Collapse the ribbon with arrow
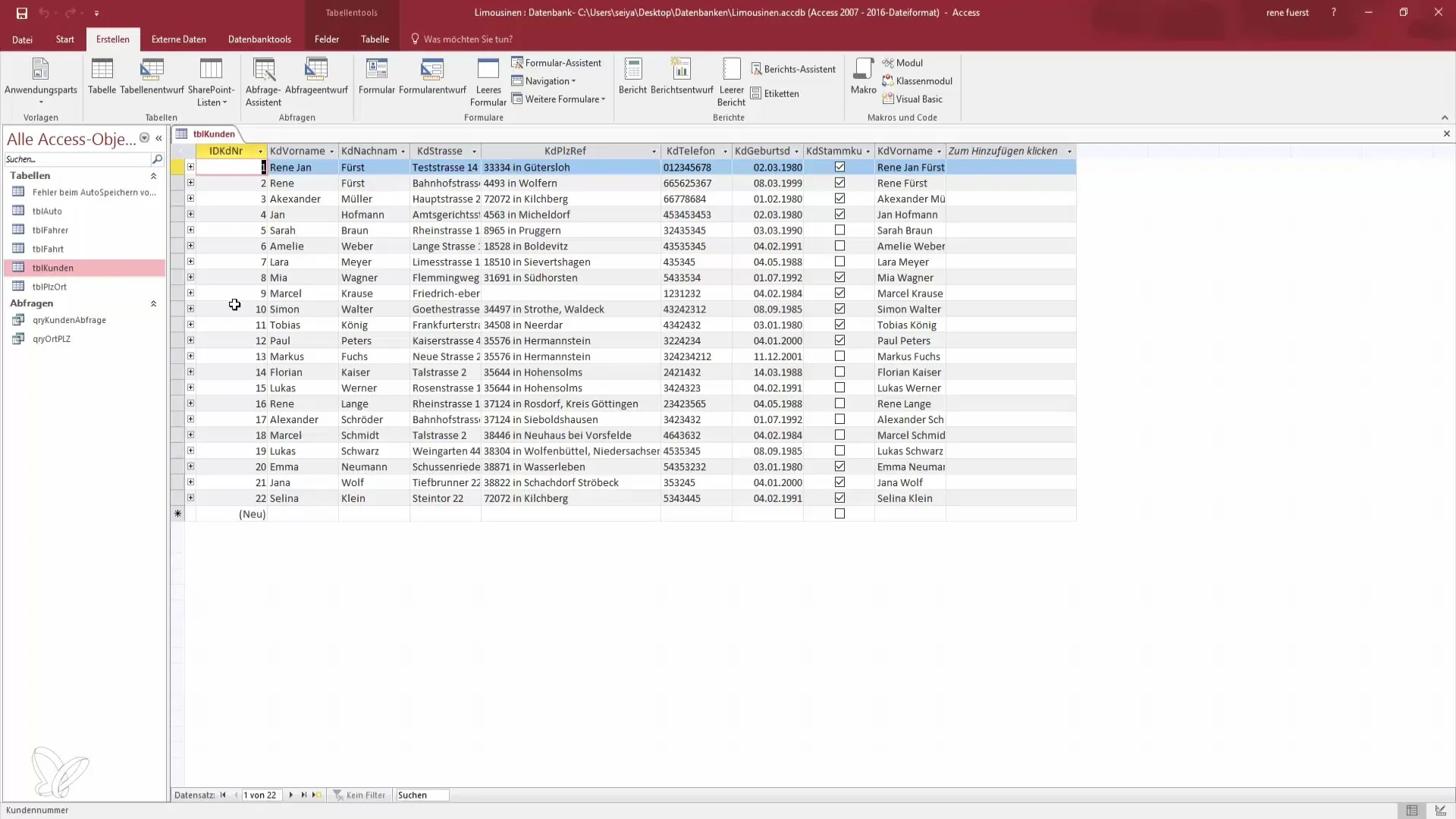This screenshot has height=819, width=1456. tap(1445, 118)
